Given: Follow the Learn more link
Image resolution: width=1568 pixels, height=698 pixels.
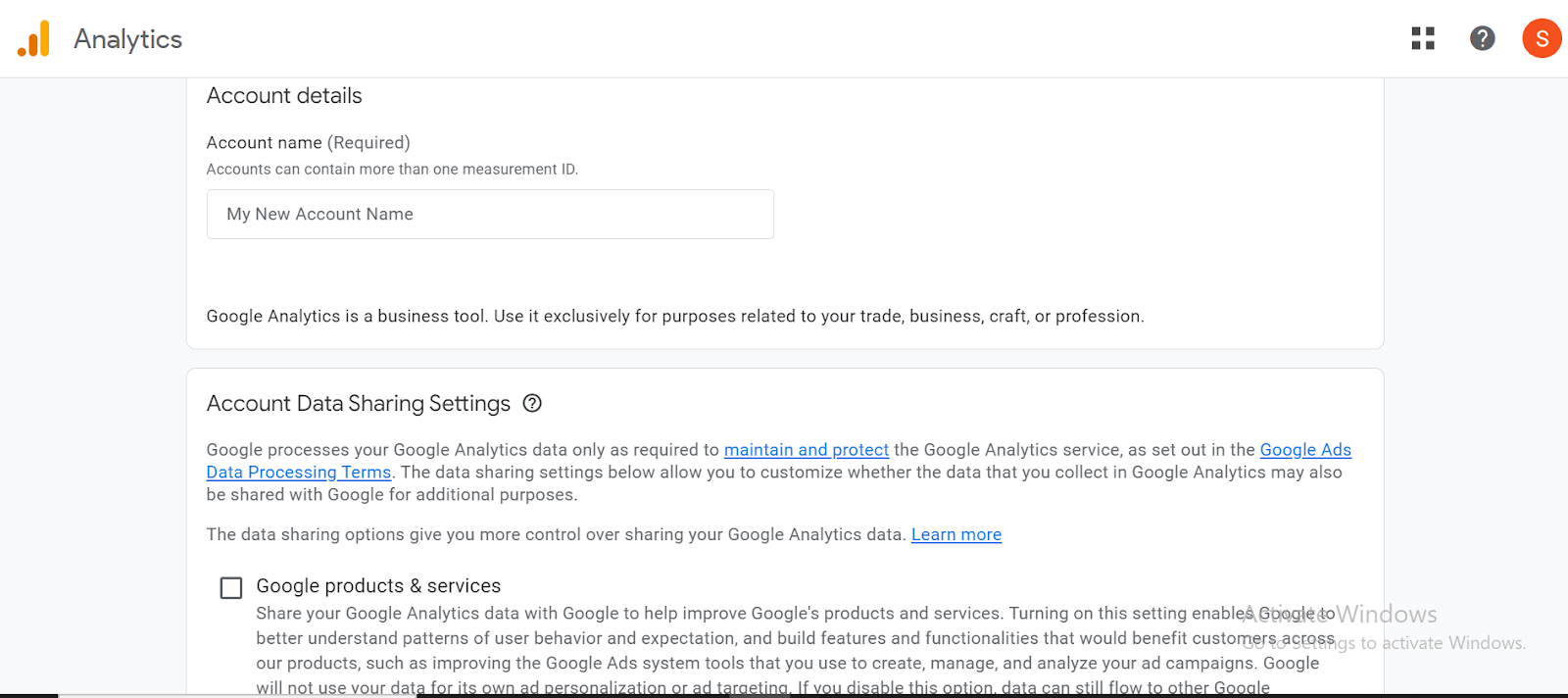Looking at the screenshot, I should point(955,534).
